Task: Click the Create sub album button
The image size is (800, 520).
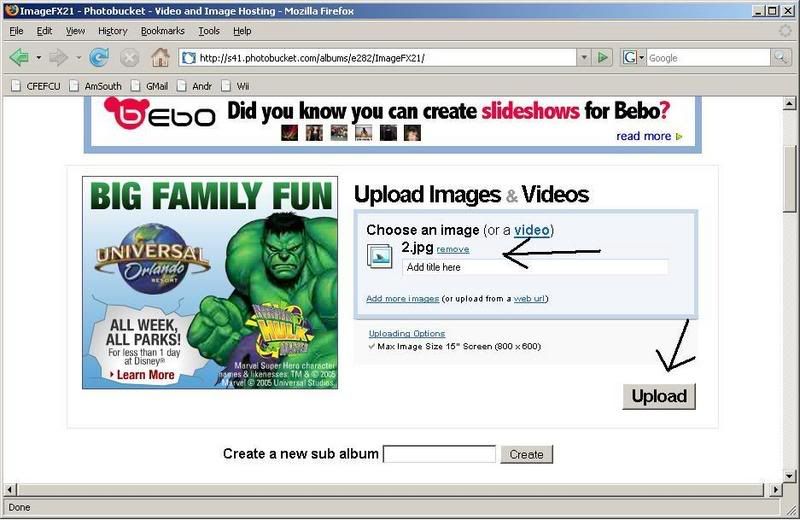Action: click(527, 454)
